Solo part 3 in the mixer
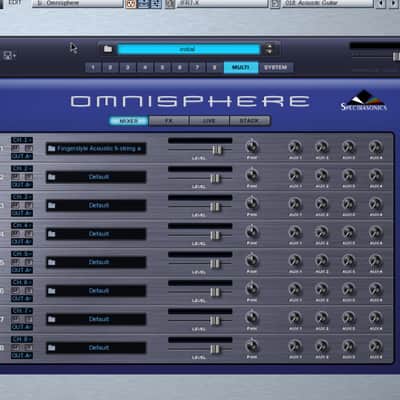400x400 pixels. pyautogui.click(x=29, y=205)
